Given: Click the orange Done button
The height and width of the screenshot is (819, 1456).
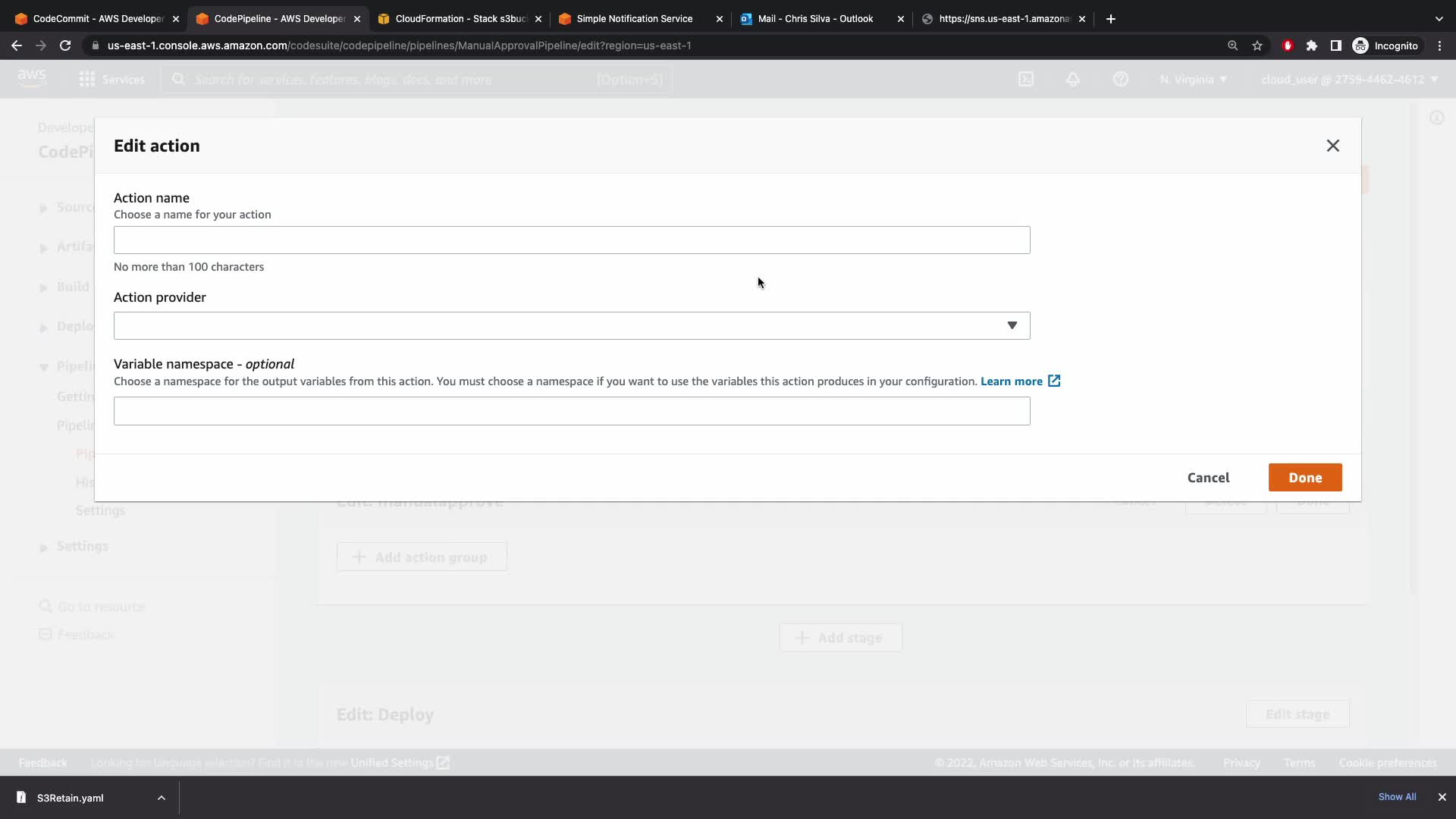Looking at the screenshot, I should pyautogui.click(x=1304, y=478).
